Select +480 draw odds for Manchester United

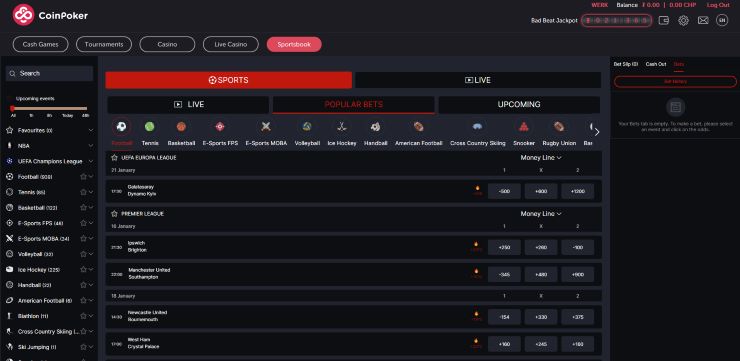(x=541, y=274)
